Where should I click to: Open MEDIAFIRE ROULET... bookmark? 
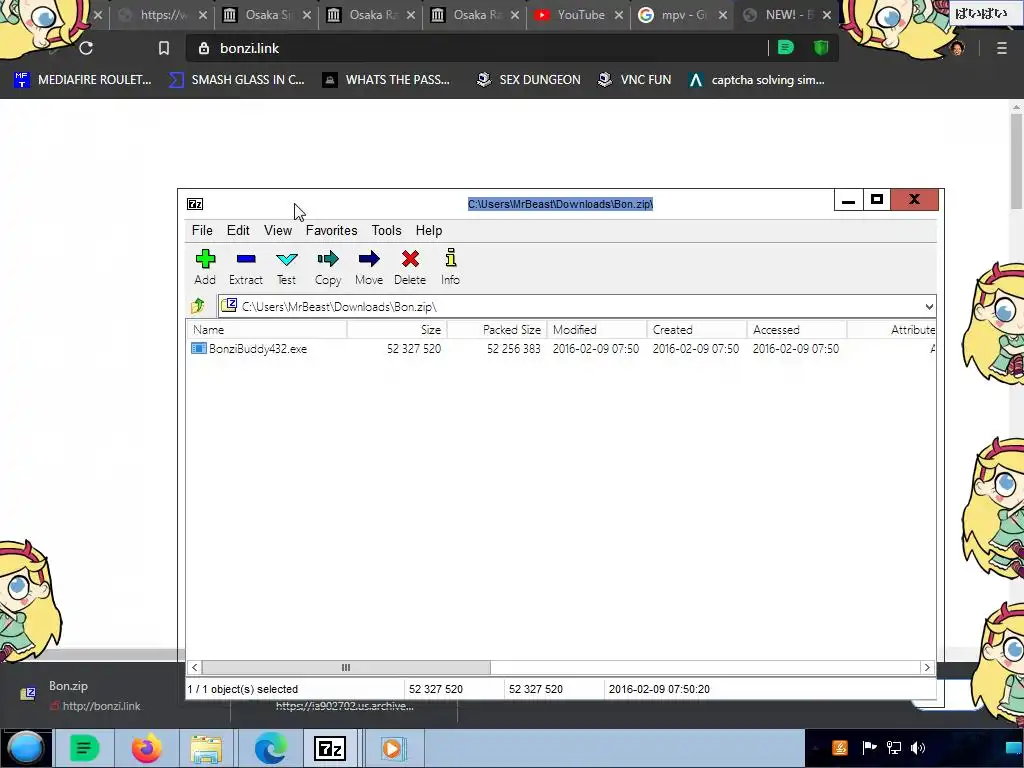pyautogui.click(x=83, y=80)
